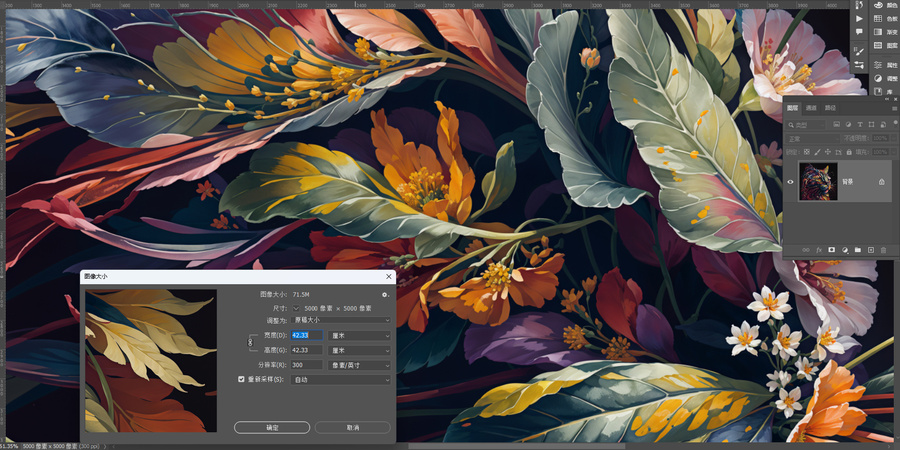Screen dimensions: 900x450
Task: Uncheck the 重新采样 resample checkbox
Action: (x=241, y=379)
